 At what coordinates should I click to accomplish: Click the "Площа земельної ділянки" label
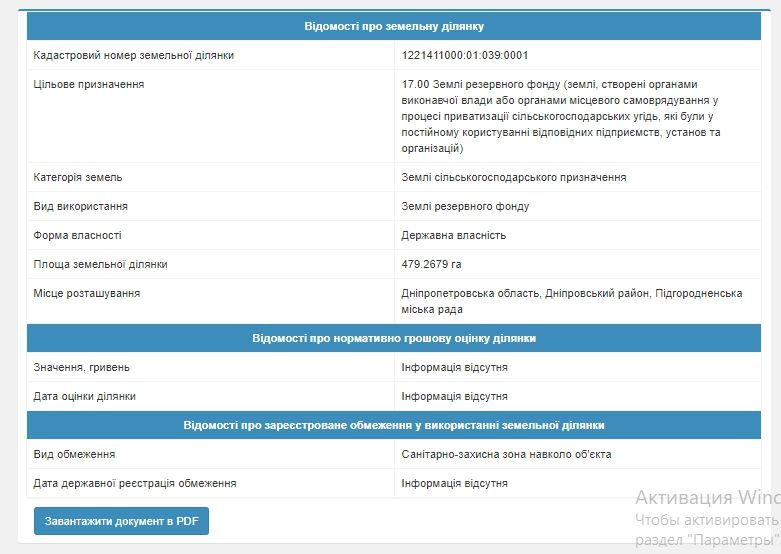coord(101,265)
